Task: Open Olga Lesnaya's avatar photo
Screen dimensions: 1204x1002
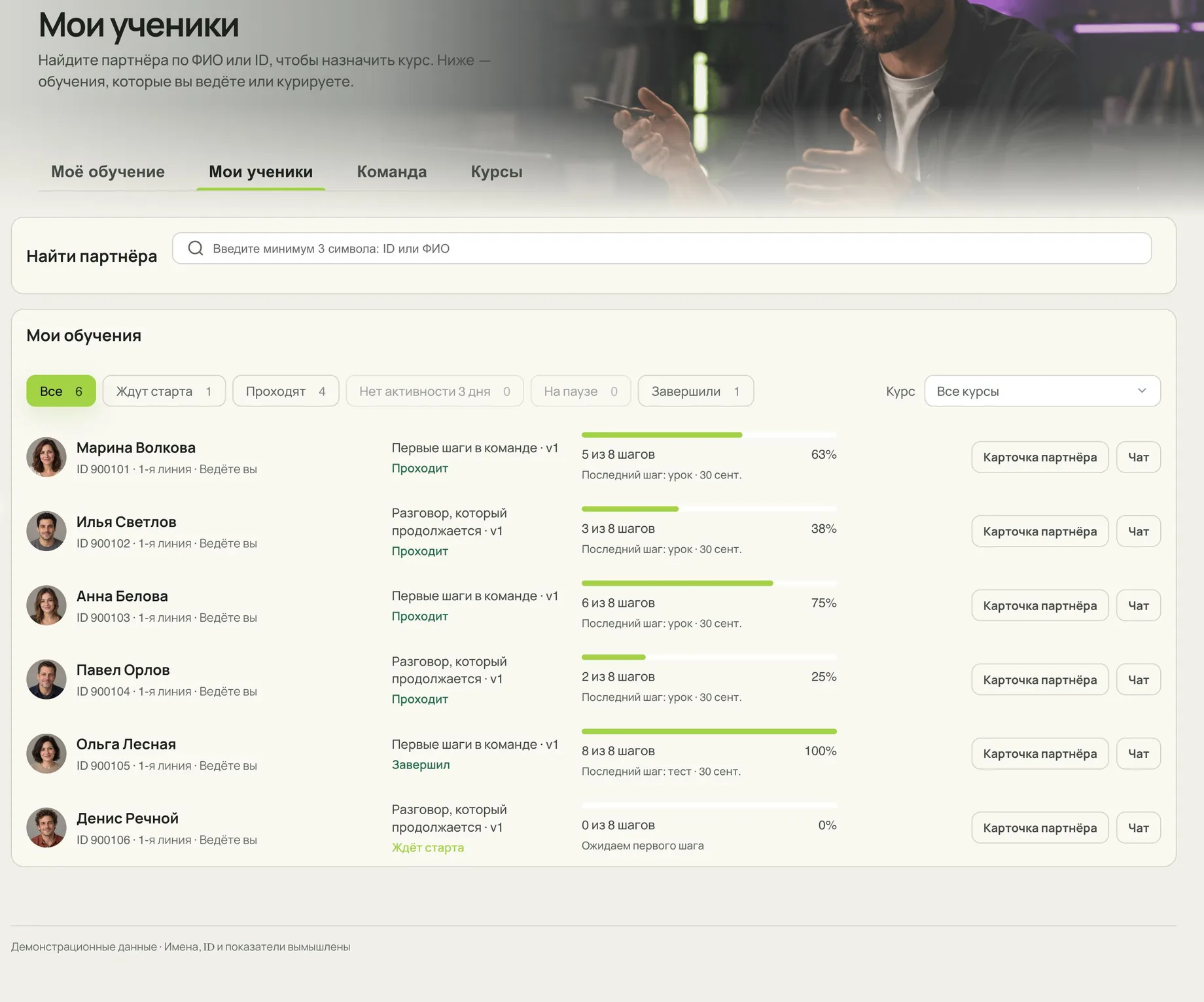Action: (46, 753)
